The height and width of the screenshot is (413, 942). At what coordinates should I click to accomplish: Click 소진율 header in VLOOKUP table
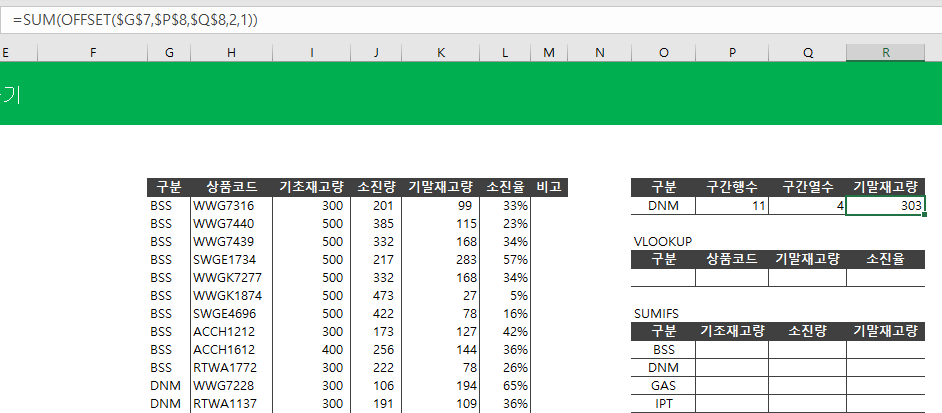tap(886, 260)
